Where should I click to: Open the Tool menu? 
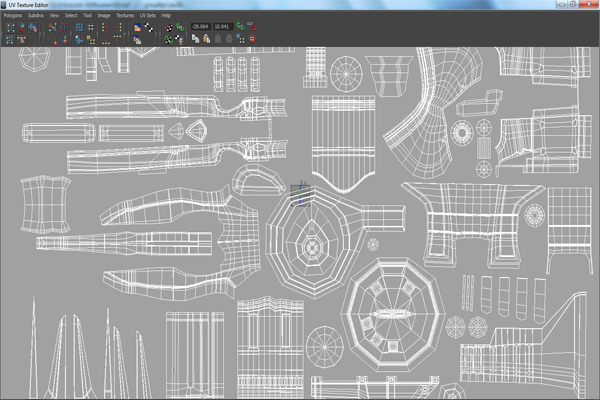pyautogui.click(x=88, y=15)
